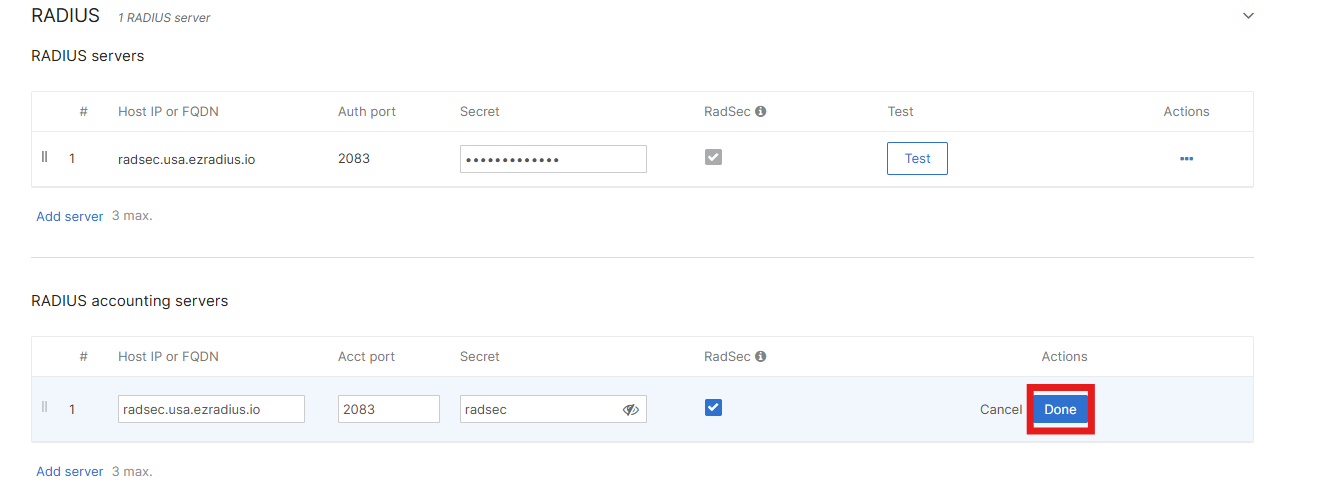Toggle secret visibility eye in accounting row
This screenshot has height=488, width=1336.
click(x=630, y=409)
